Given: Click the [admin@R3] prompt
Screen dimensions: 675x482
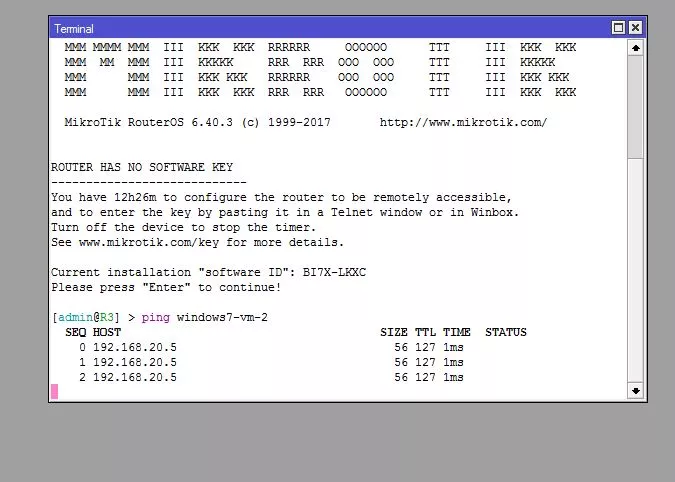Looking at the screenshot, I should pos(86,318).
